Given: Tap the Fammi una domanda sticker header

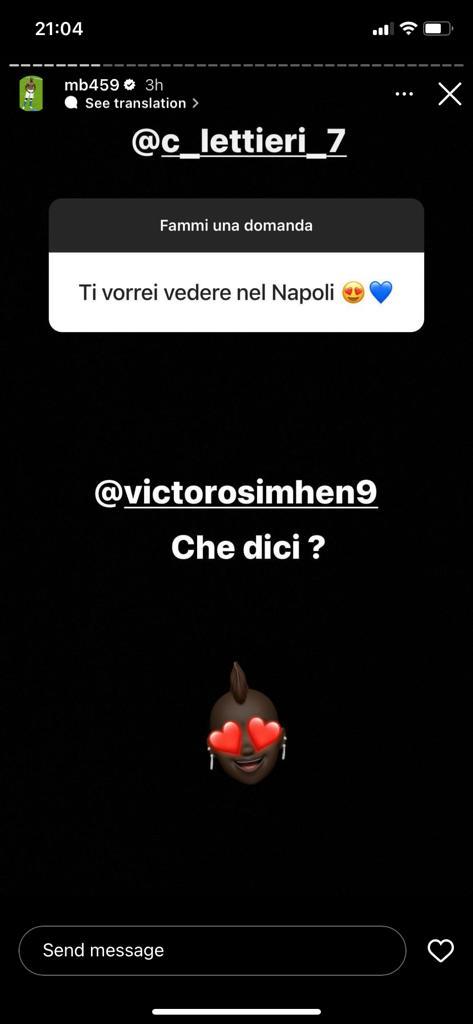Looking at the screenshot, I should point(236,225).
